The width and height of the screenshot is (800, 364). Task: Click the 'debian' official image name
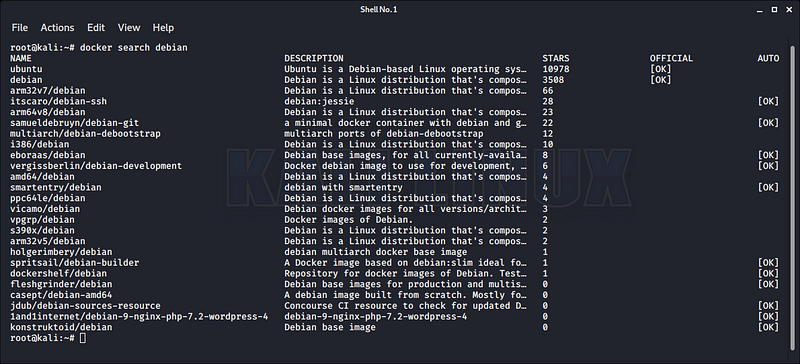coord(26,80)
